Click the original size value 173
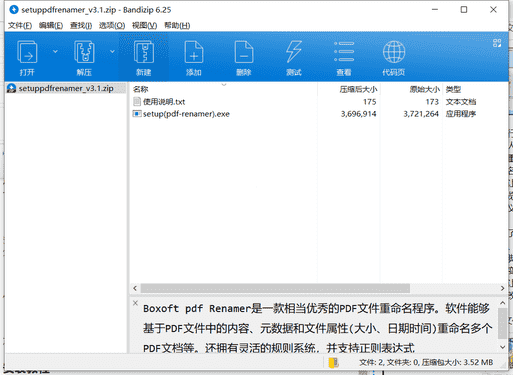The width and height of the screenshot is (513, 375). coord(432,102)
